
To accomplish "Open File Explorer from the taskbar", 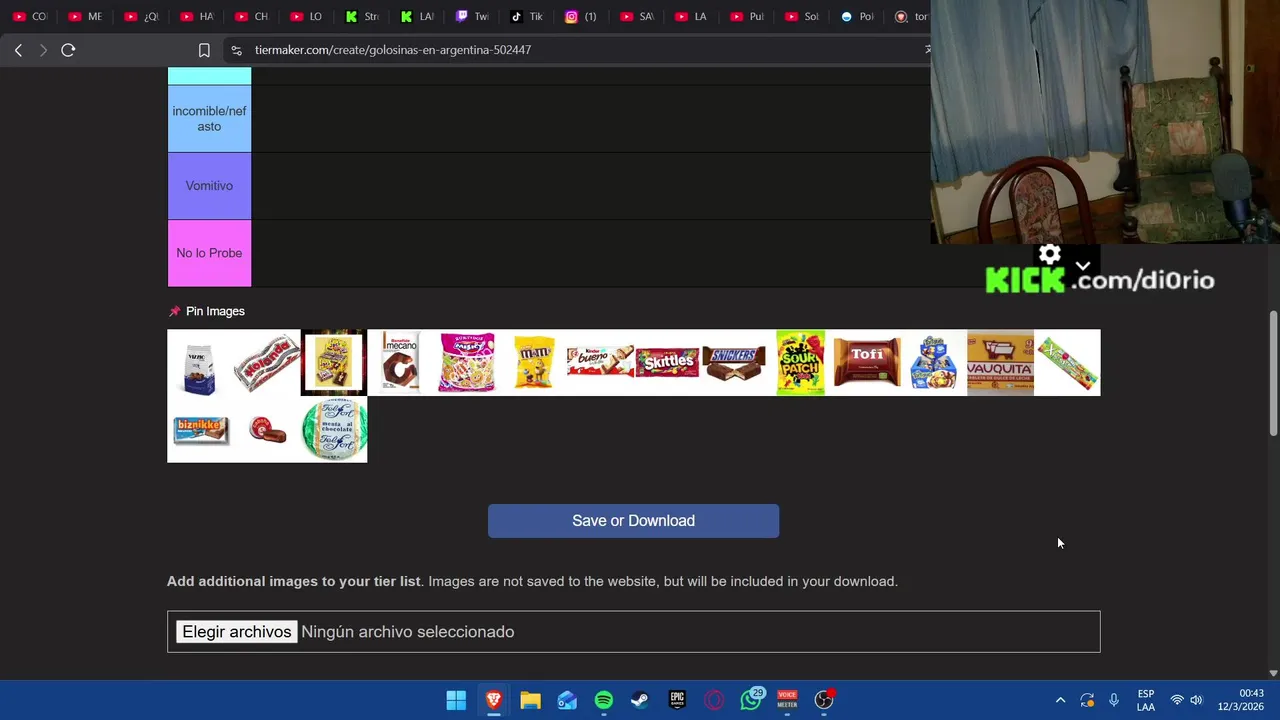I will click(530, 700).
